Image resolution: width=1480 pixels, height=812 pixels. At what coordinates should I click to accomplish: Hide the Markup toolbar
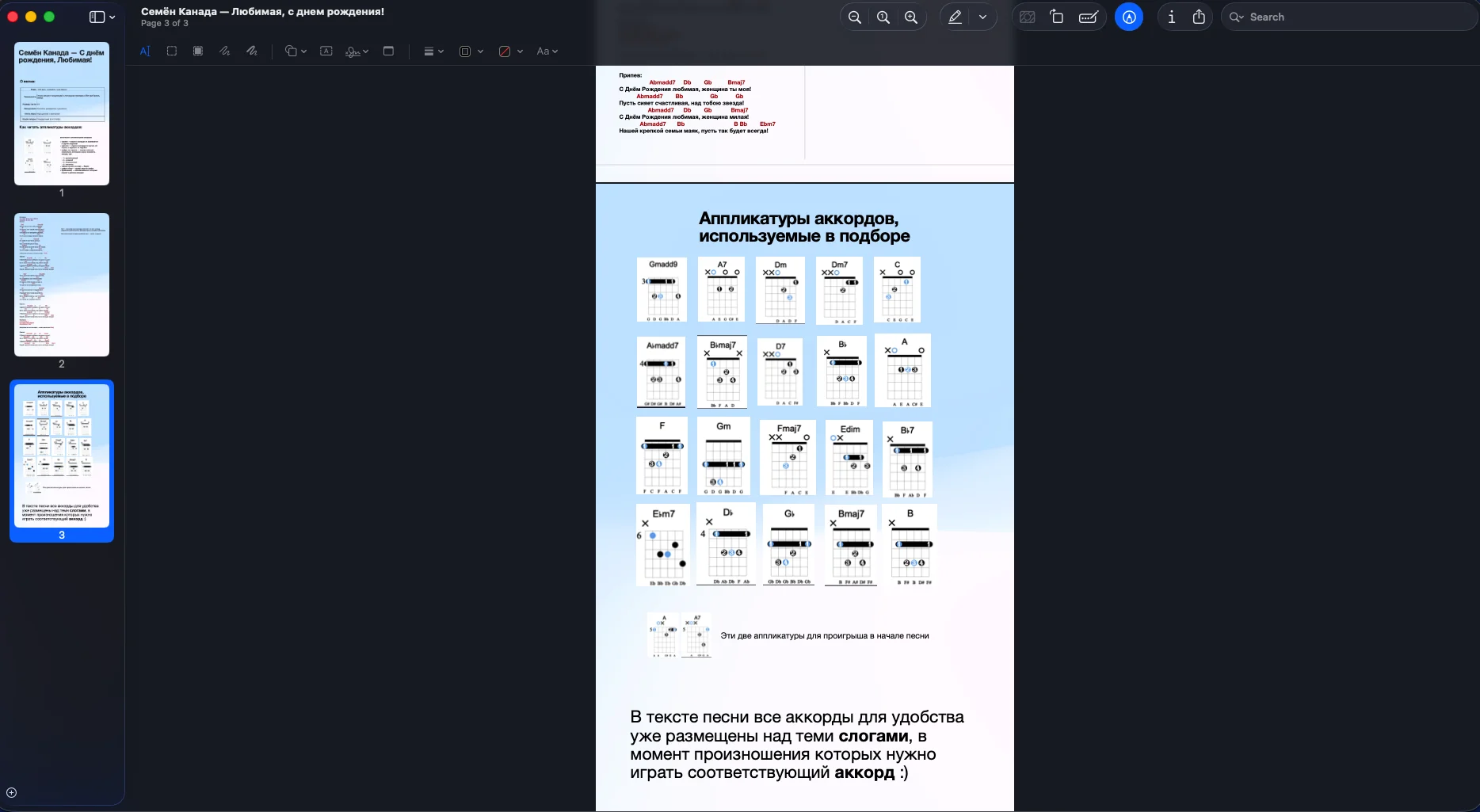[1129, 17]
